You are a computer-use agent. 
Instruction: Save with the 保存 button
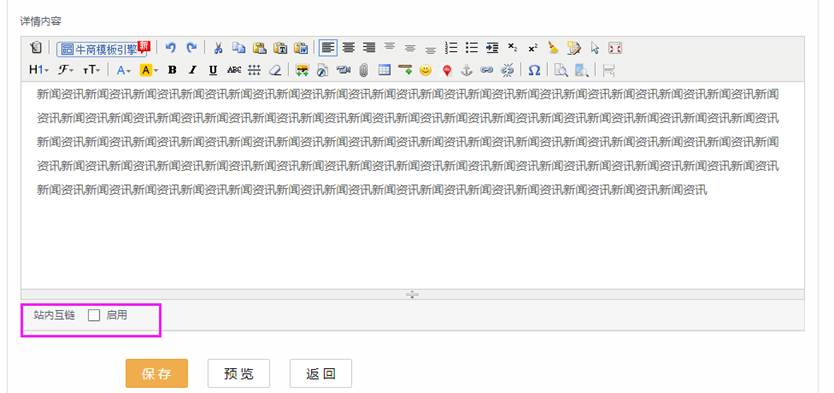tap(157, 373)
